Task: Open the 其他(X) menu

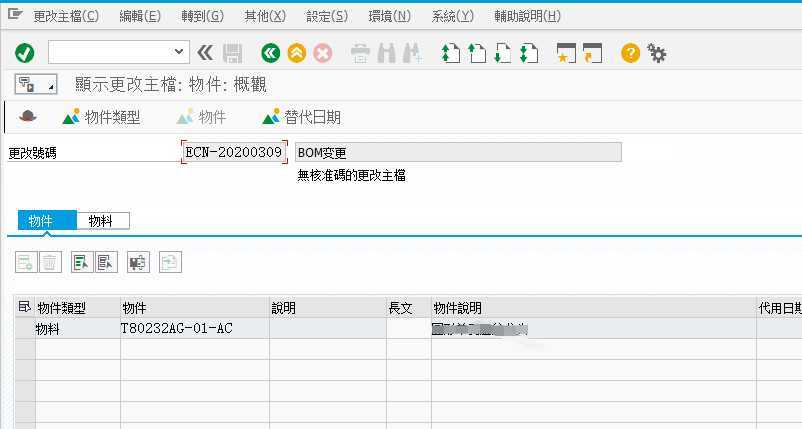Action: pos(265,16)
